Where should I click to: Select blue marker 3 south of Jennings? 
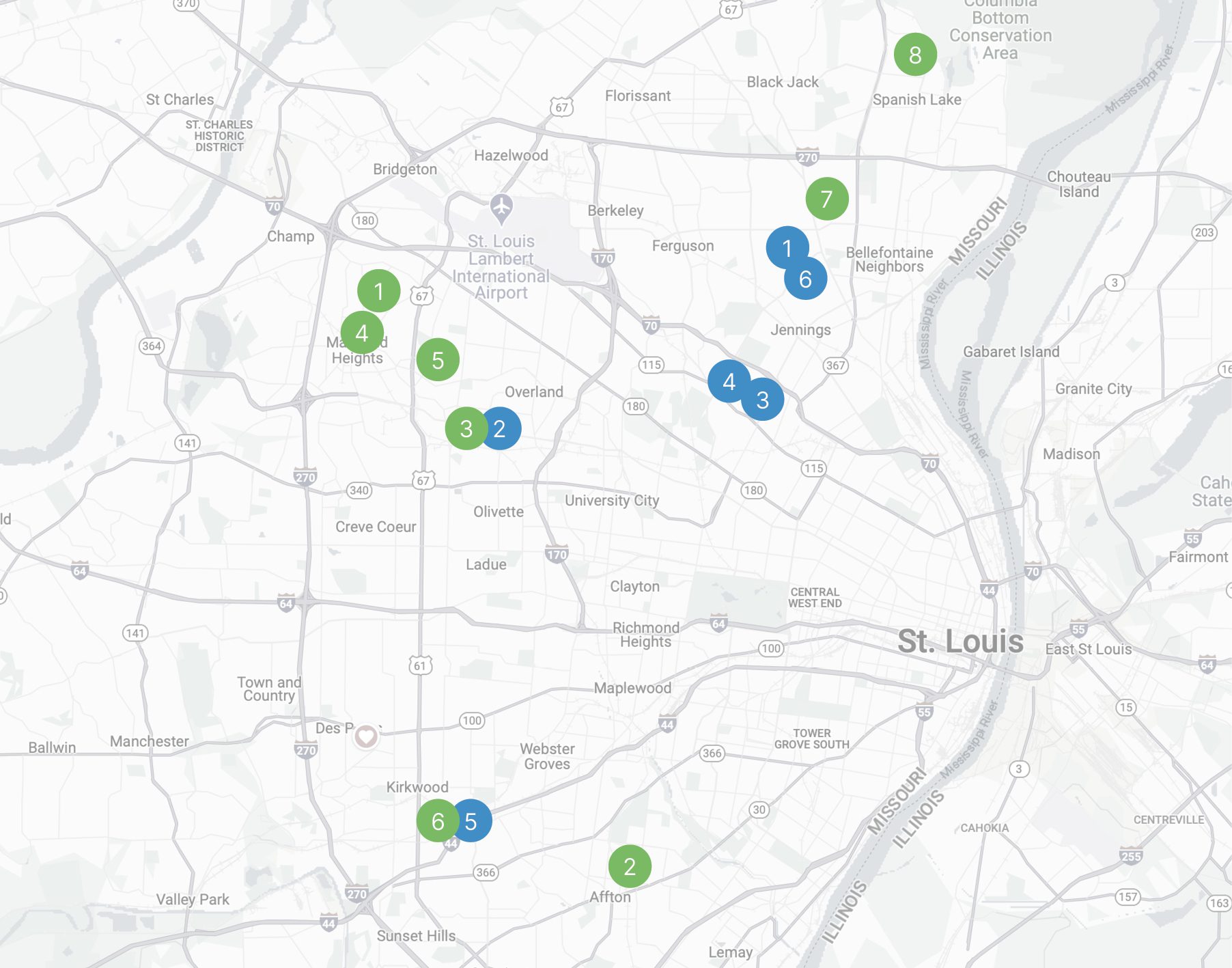tap(764, 400)
